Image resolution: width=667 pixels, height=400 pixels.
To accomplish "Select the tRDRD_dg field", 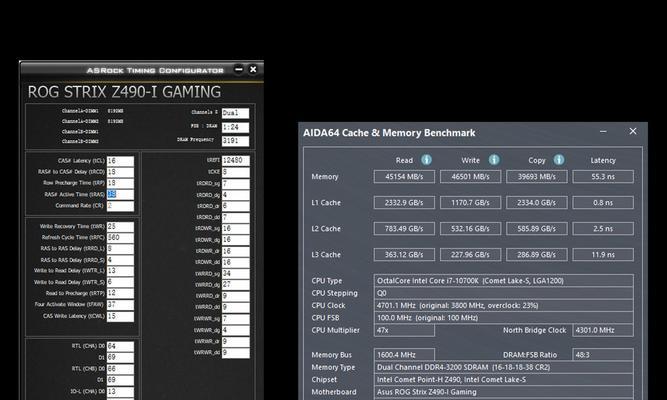I will (x=236, y=195).
